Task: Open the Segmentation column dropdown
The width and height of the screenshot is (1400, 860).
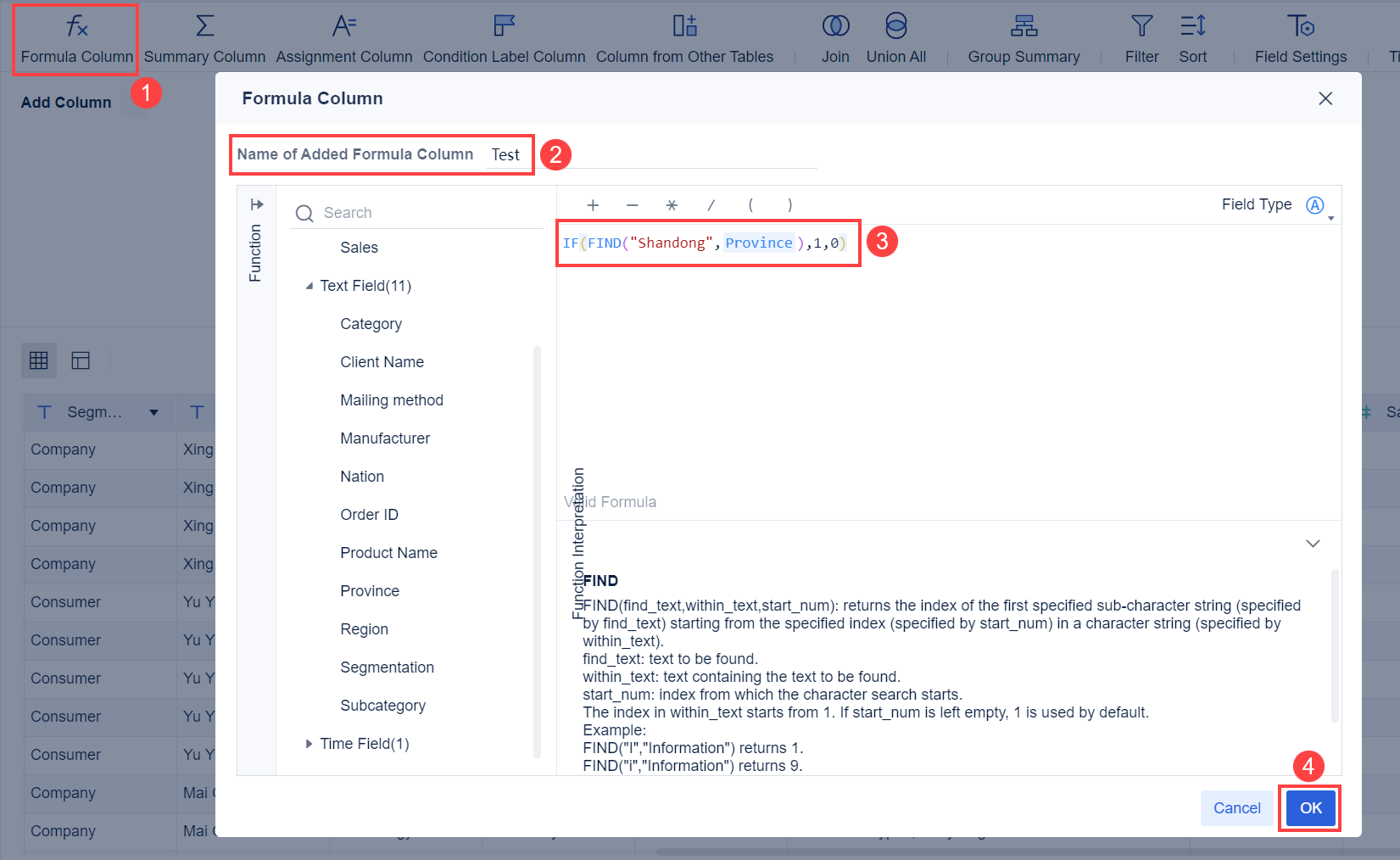Action: click(x=153, y=412)
